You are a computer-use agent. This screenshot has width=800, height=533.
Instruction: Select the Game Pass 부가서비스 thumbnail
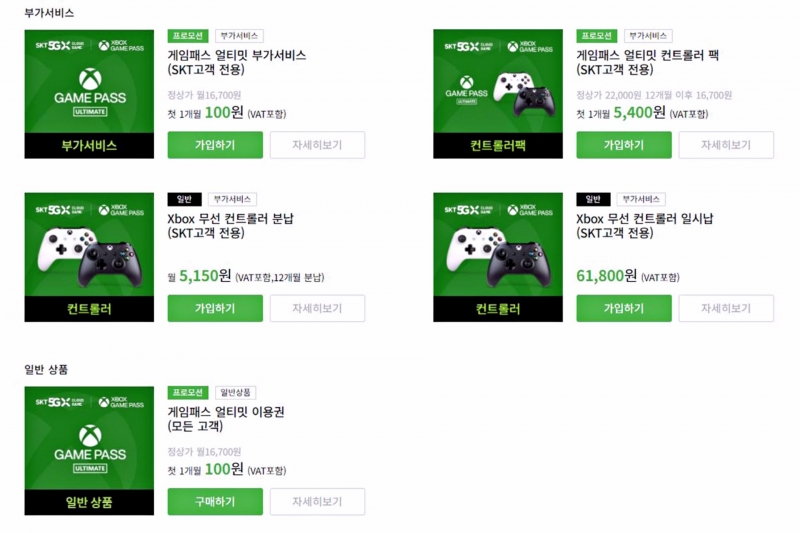pyautogui.click(x=89, y=94)
